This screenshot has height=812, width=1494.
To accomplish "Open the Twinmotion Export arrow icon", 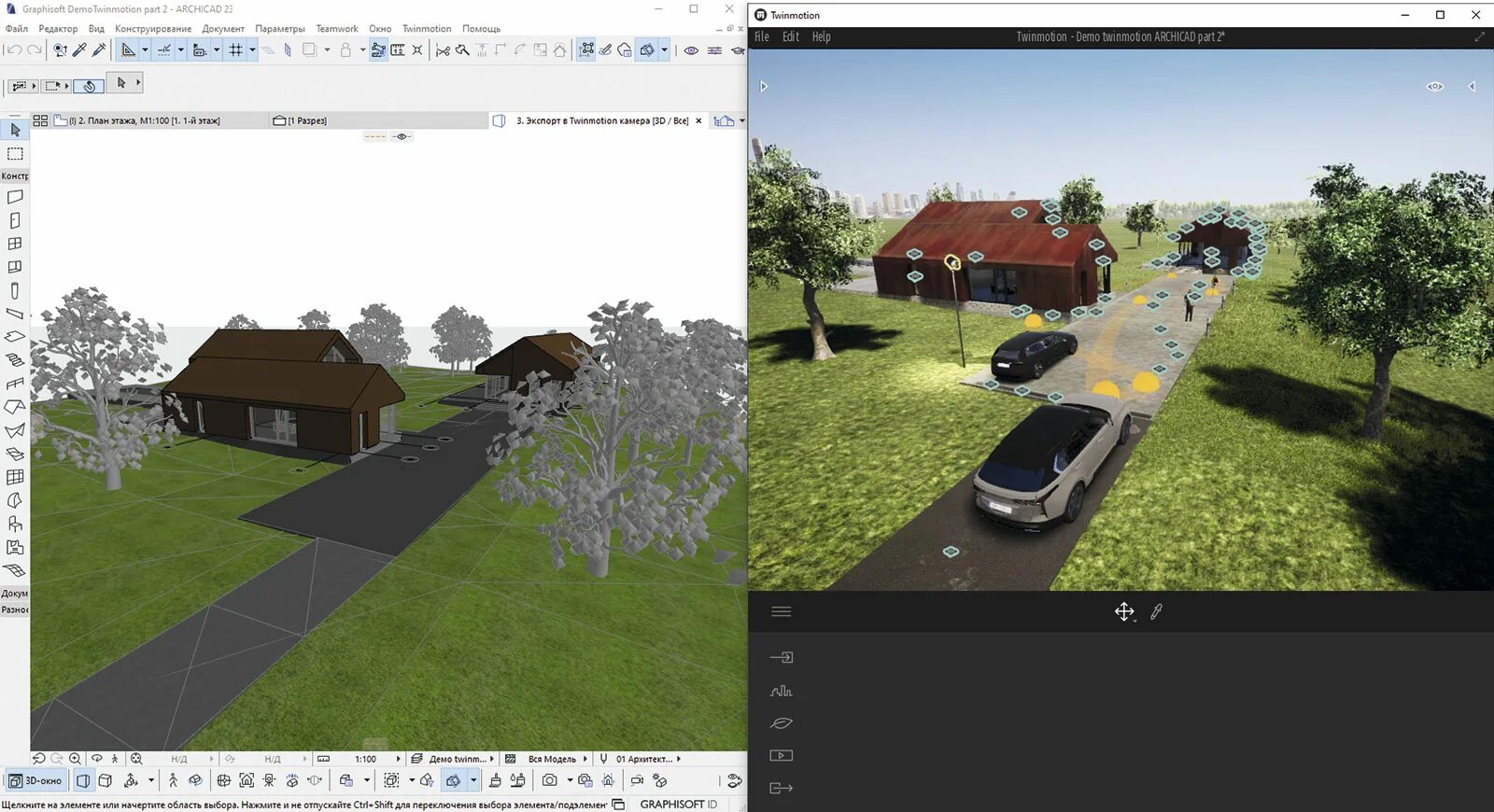I will [x=782, y=788].
